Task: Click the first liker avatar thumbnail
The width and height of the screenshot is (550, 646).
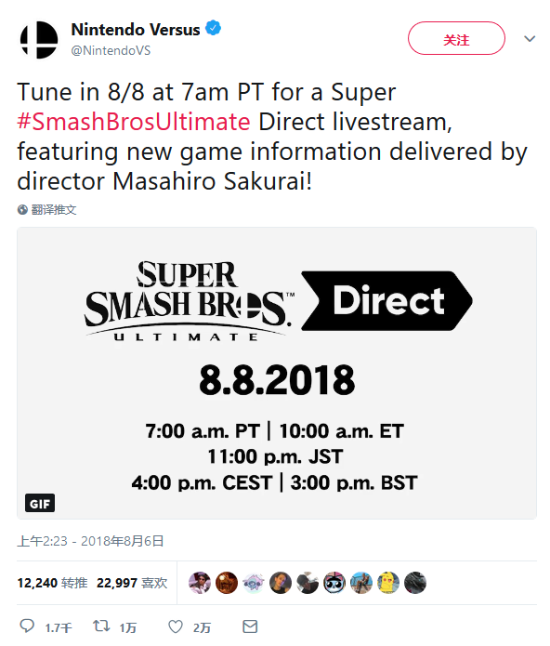Action: point(200,583)
